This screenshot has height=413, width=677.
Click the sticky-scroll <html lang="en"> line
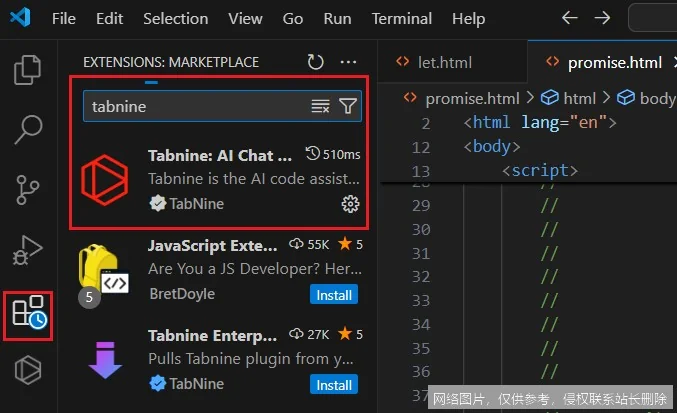point(541,122)
